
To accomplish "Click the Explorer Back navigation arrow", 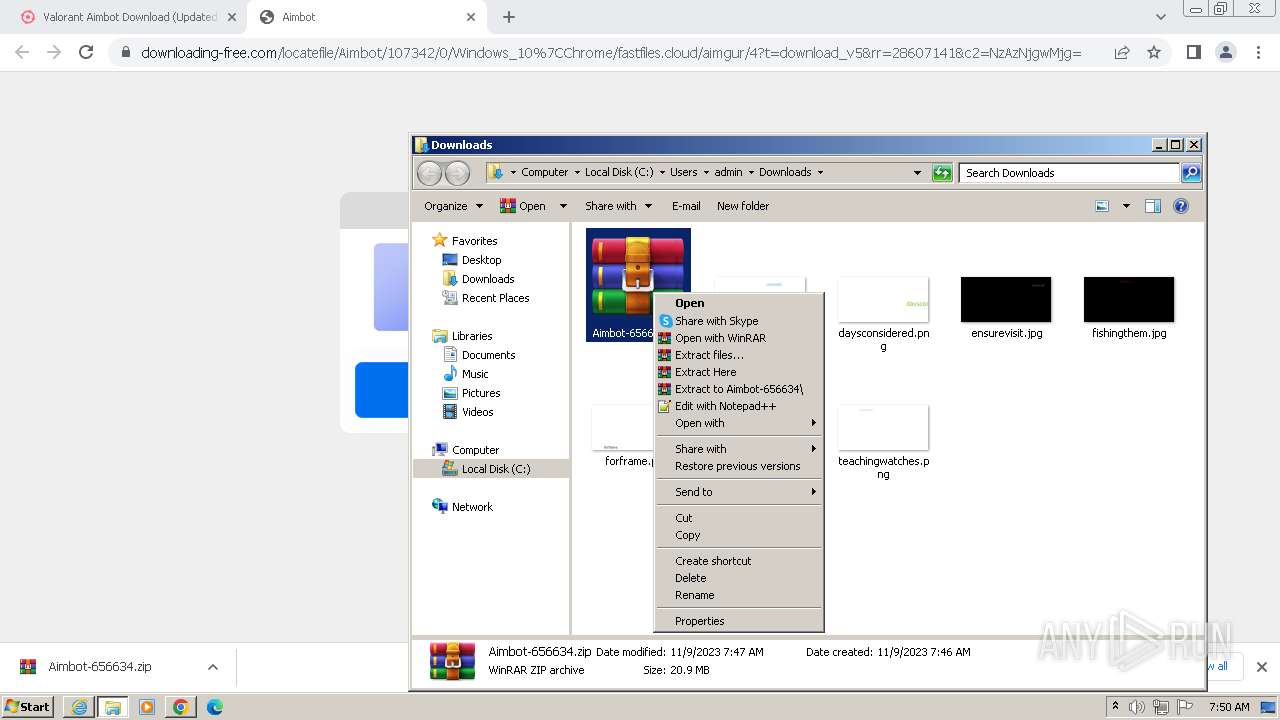I will point(429,173).
